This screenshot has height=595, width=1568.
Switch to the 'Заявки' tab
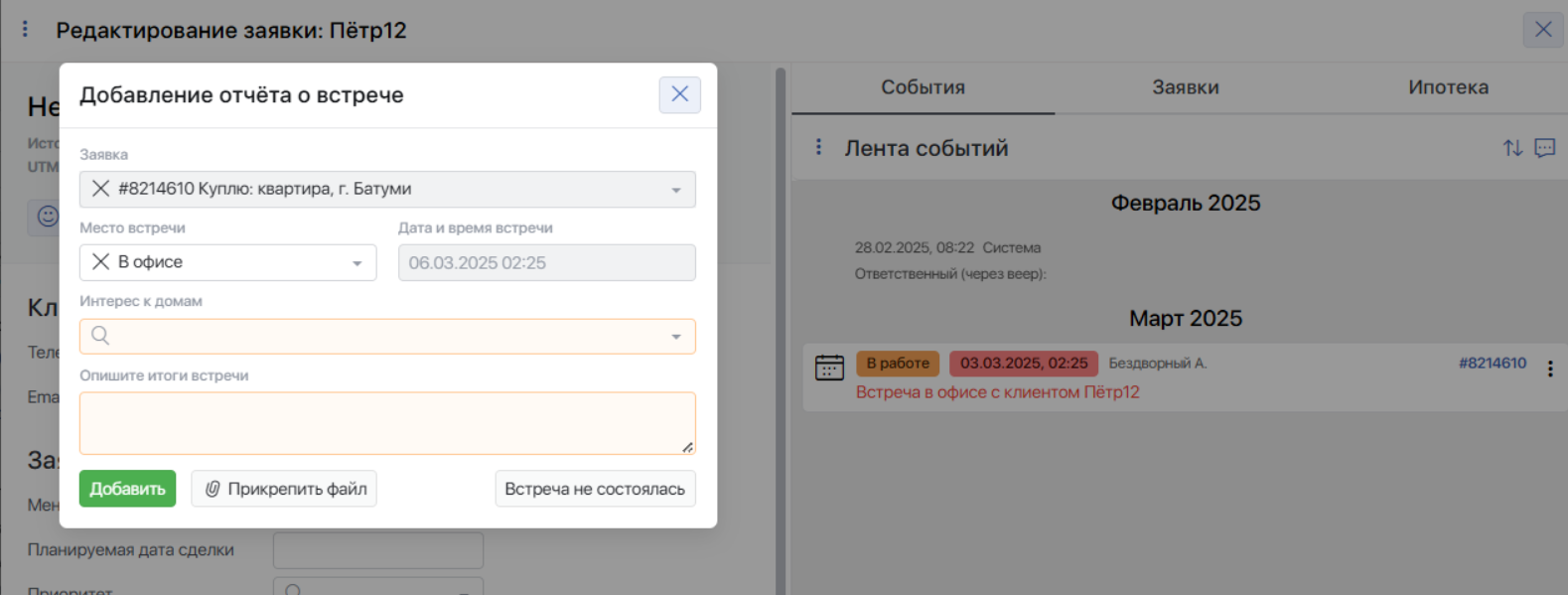[x=1185, y=87]
